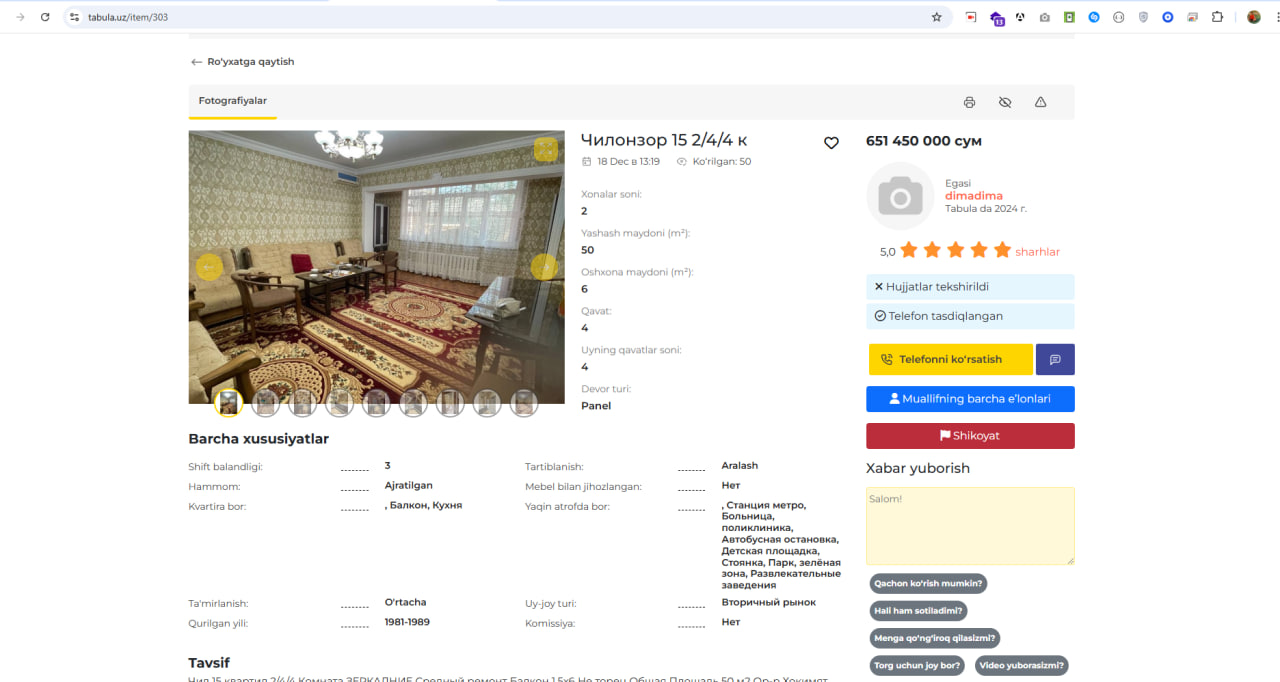
Task: Open the chat message icon button
Action: (1055, 359)
